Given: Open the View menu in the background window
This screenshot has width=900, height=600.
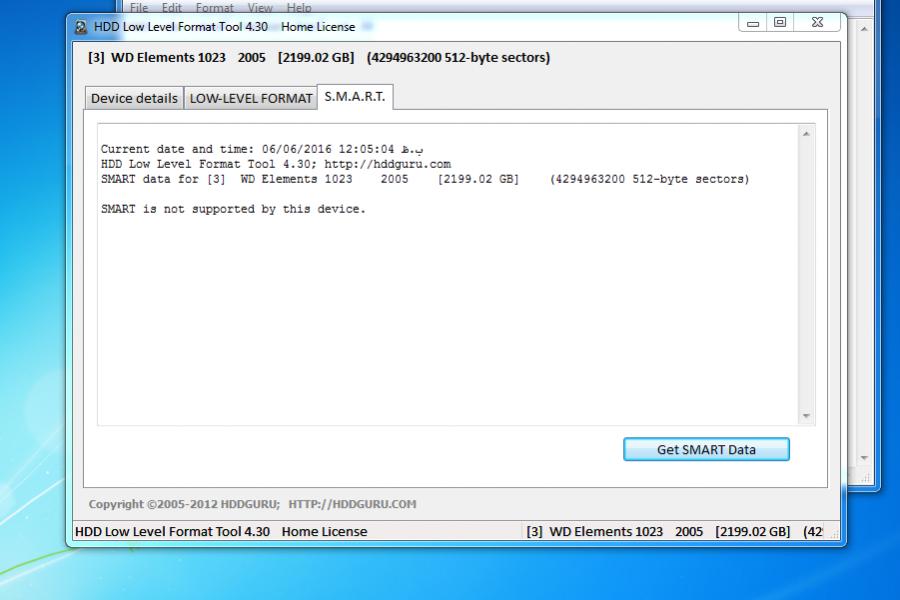Looking at the screenshot, I should (x=260, y=7).
